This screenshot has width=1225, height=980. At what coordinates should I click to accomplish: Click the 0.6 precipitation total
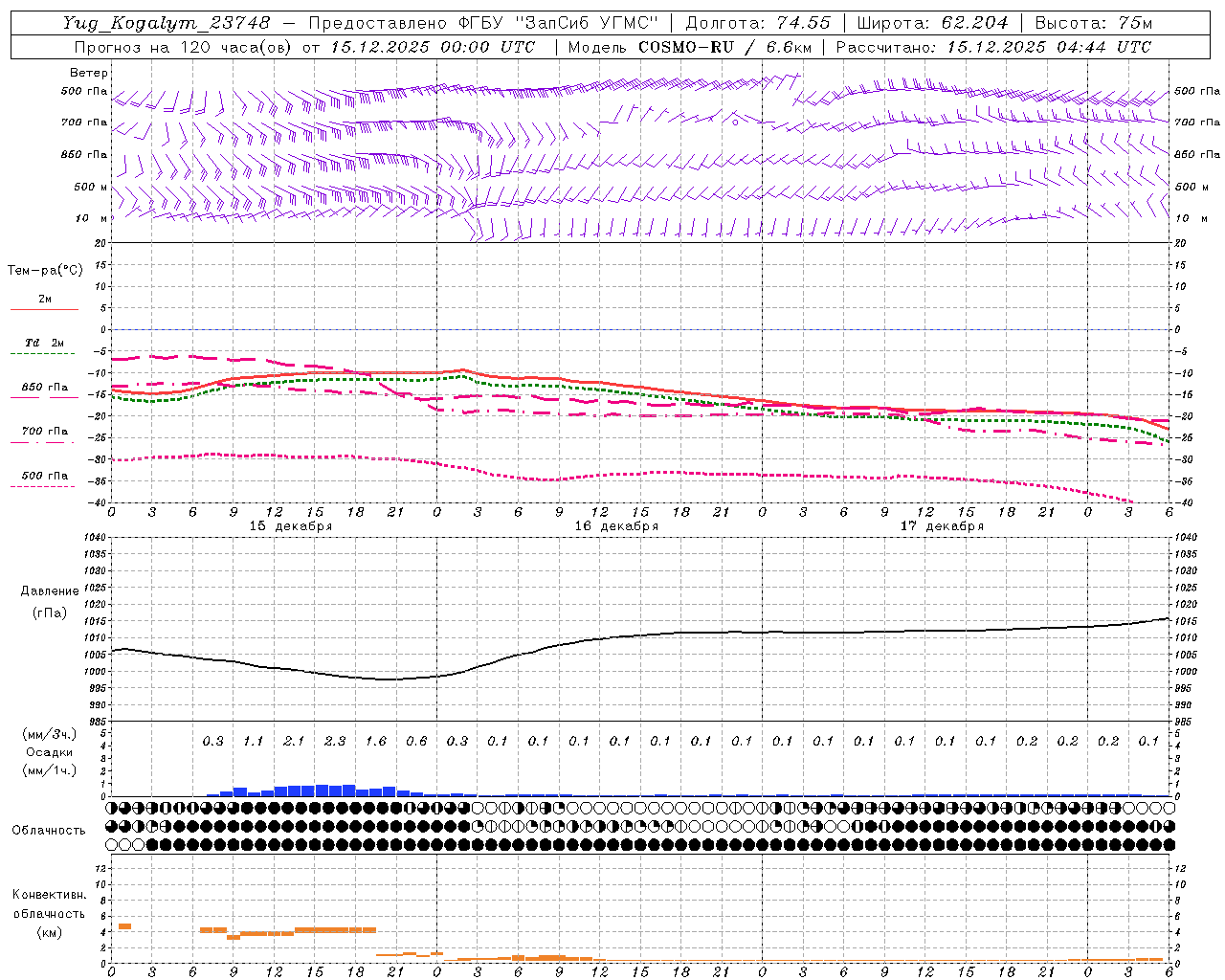416,741
